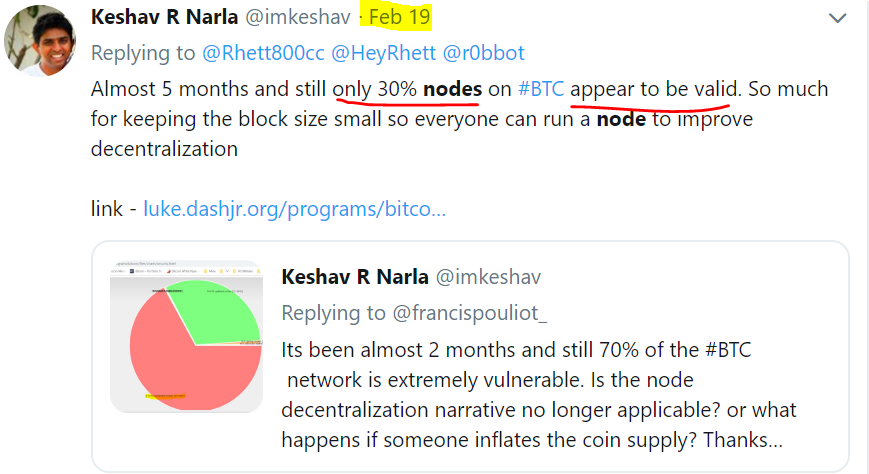This screenshot has width=869, height=474.
Task: Click Keshav R Narla's profile avatar
Action: (40, 40)
